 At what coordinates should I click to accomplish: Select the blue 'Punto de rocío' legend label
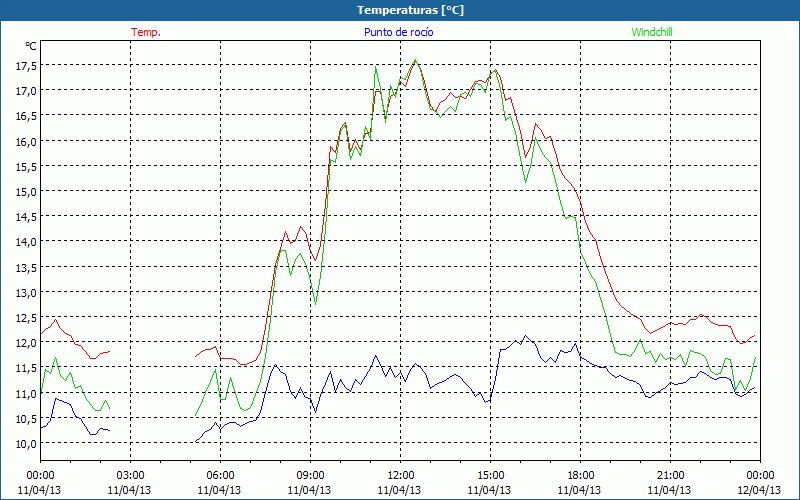(x=398, y=32)
